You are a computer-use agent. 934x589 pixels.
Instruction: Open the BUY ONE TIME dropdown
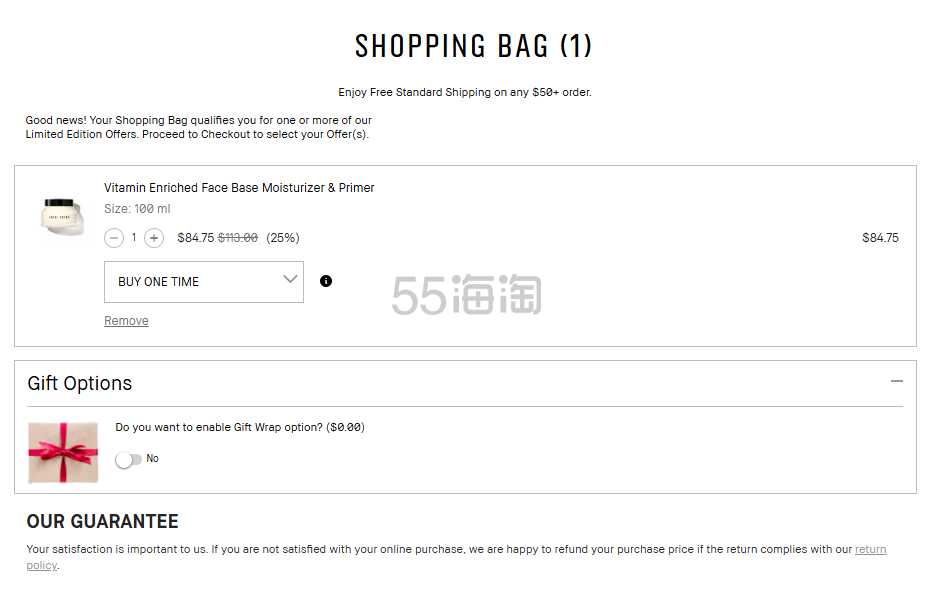[x=204, y=282]
